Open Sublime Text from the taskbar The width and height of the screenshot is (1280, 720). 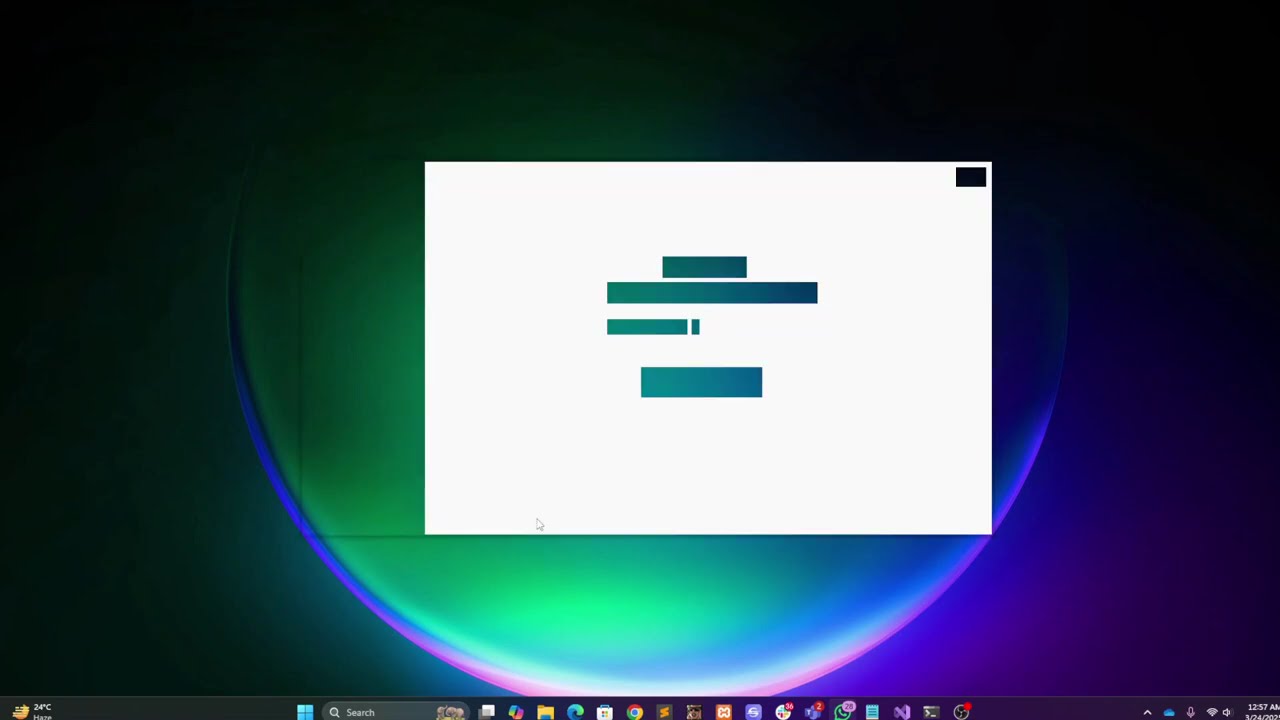click(664, 712)
